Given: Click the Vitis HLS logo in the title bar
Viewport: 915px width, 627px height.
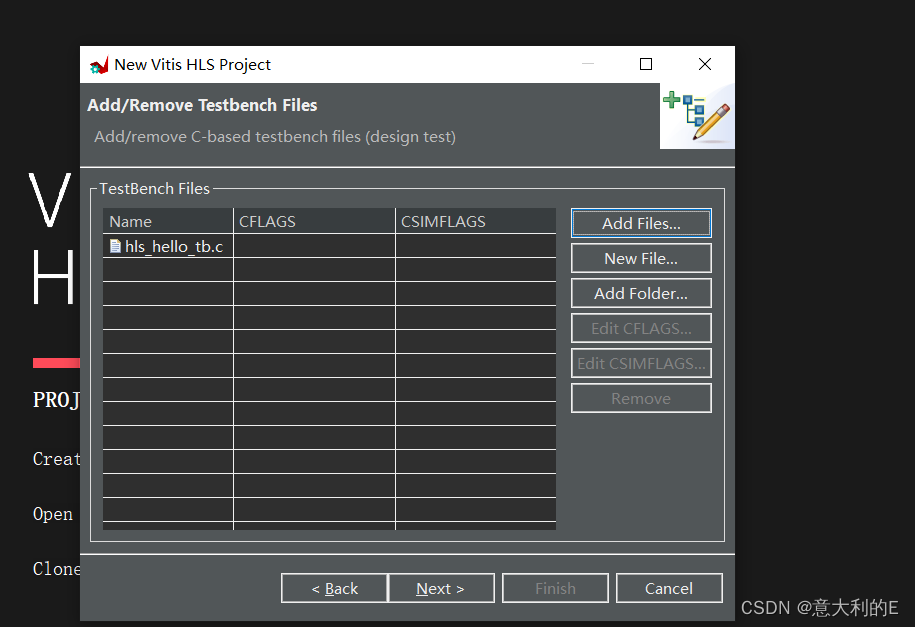Looking at the screenshot, I should tap(99, 64).
